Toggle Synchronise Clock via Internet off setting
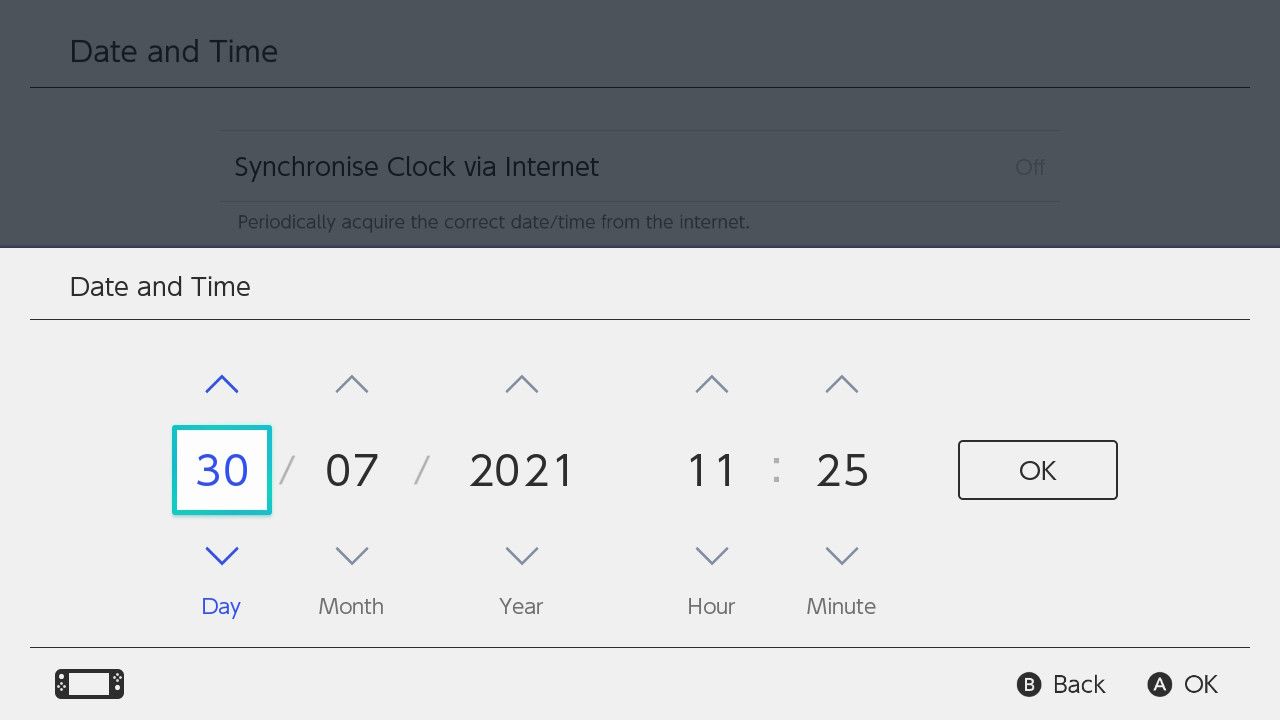Screen dimensions: 1280x720 pos(640,167)
